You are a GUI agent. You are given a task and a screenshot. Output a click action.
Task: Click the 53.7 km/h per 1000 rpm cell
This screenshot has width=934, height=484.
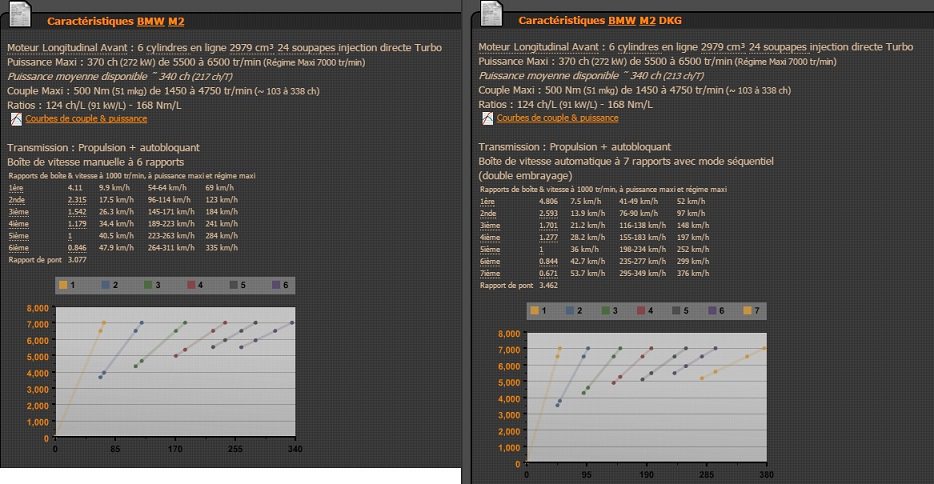click(588, 274)
